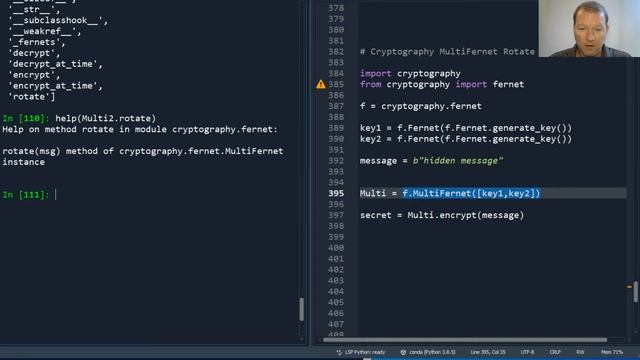Screen dimensions: 640x360
Task: Click the warning icon beside line 385
Action: click(321, 84)
